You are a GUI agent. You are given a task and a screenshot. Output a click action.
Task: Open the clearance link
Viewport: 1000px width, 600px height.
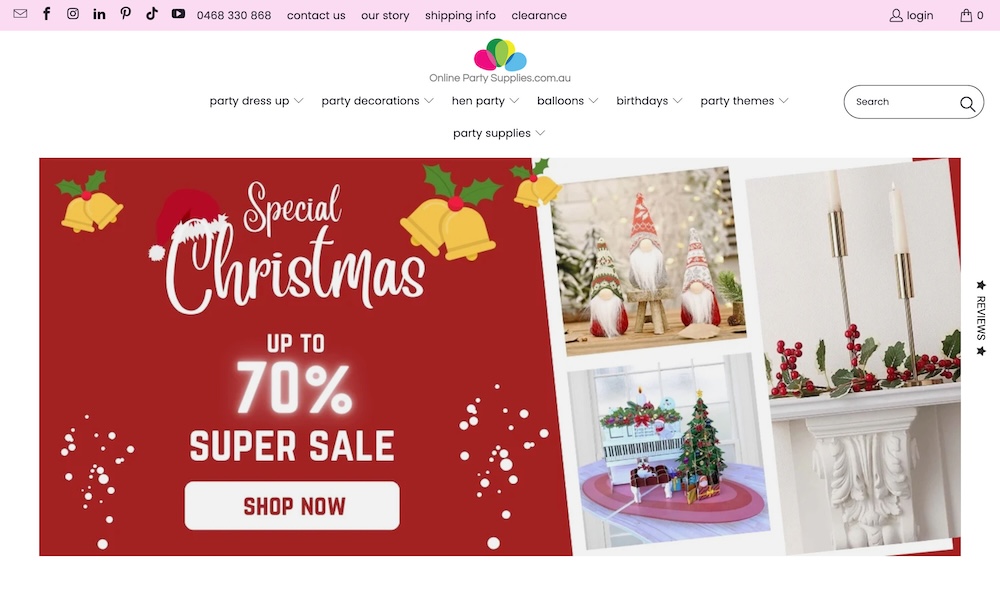tap(539, 15)
